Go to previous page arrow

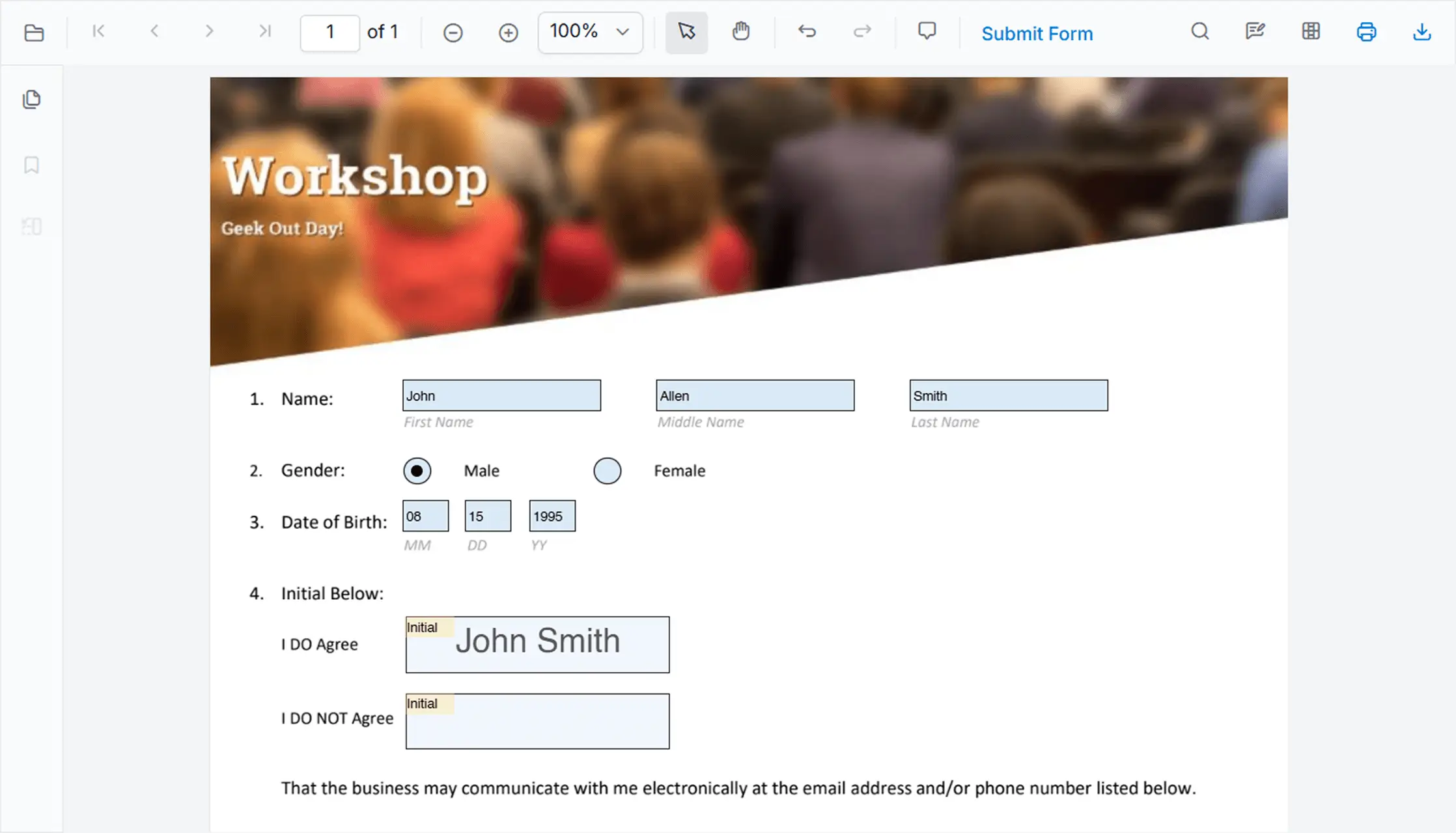[154, 31]
